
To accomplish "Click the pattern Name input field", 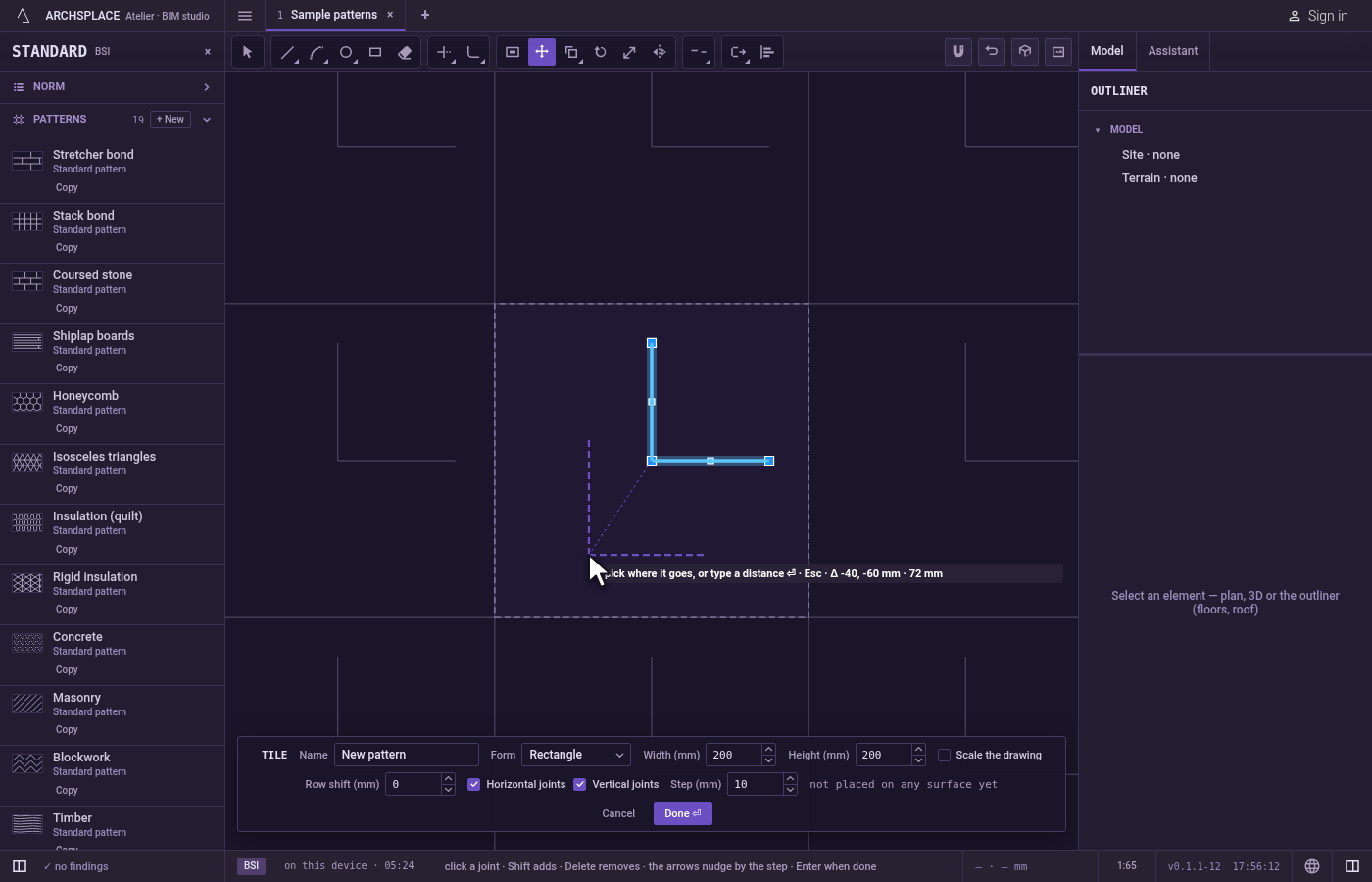I will [407, 755].
